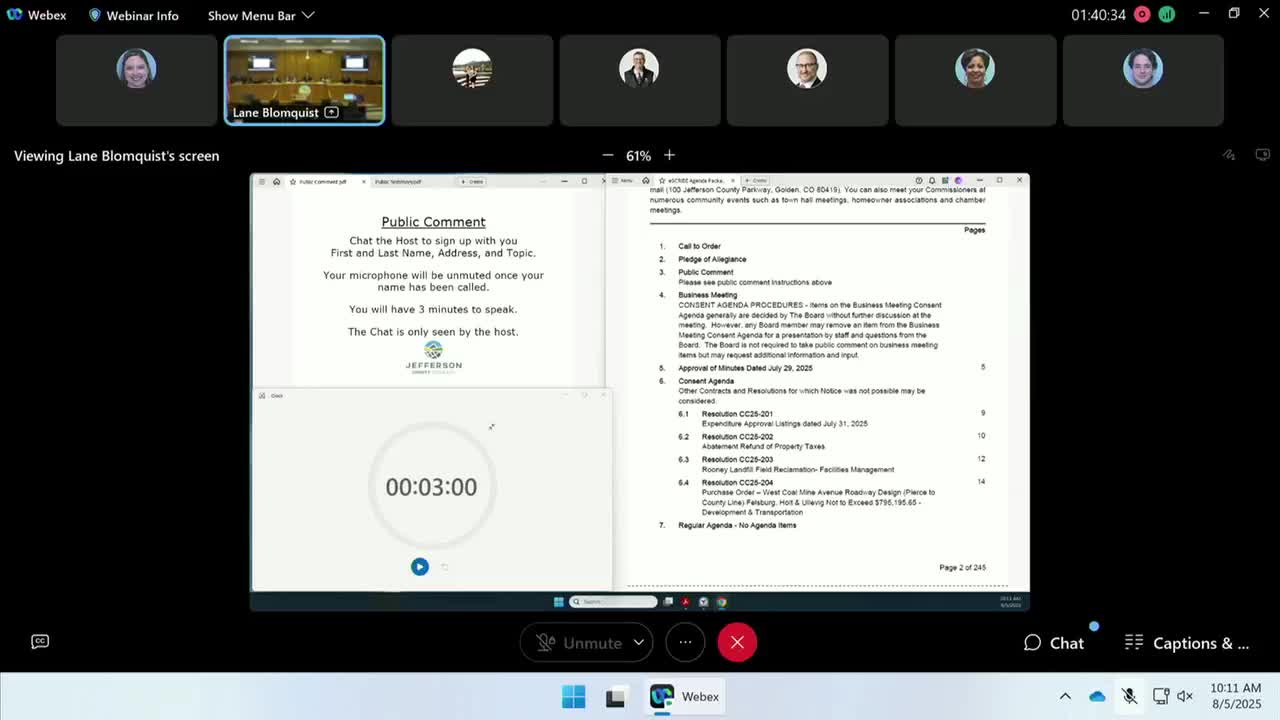Open the network display tray icon

click(1161, 696)
